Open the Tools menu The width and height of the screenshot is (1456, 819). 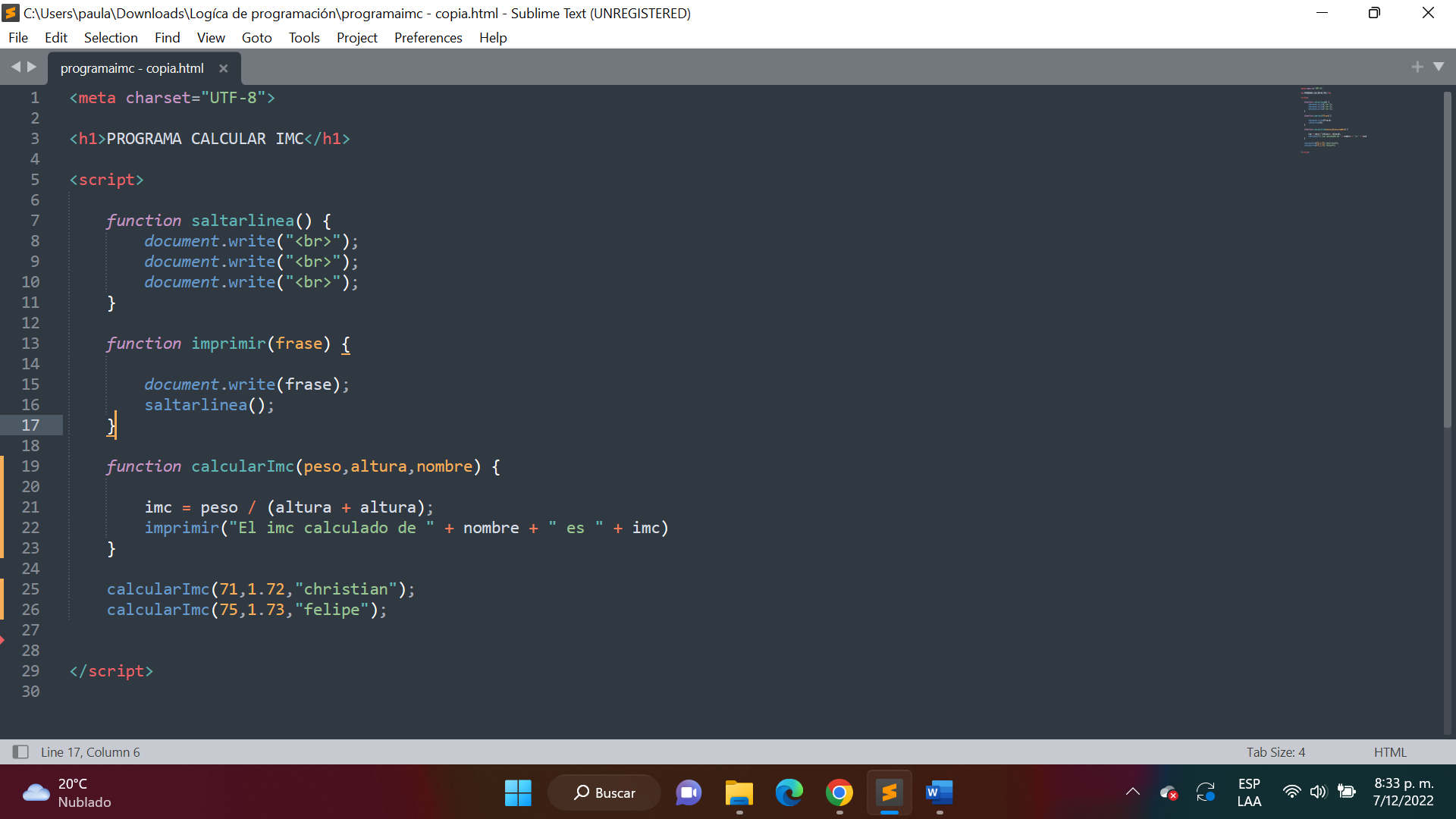pyautogui.click(x=304, y=38)
